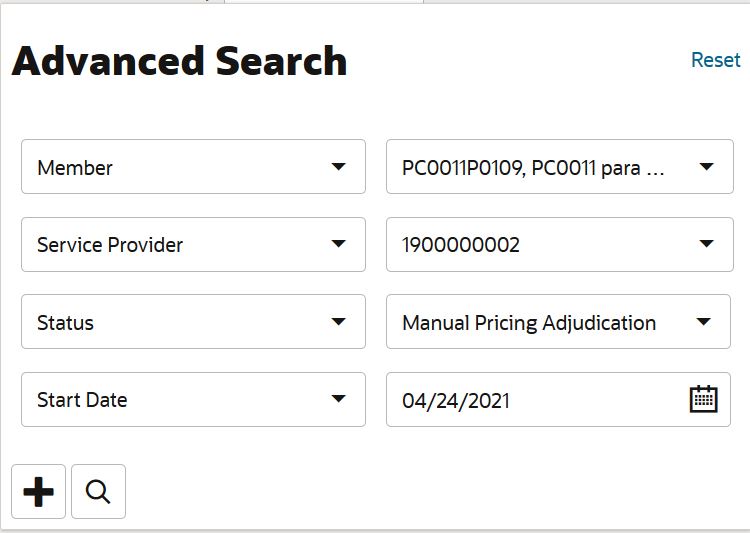Click the arrow next to Manual Pricing Adjudication
This screenshot has width=750, height=533.
click(704, 322)
